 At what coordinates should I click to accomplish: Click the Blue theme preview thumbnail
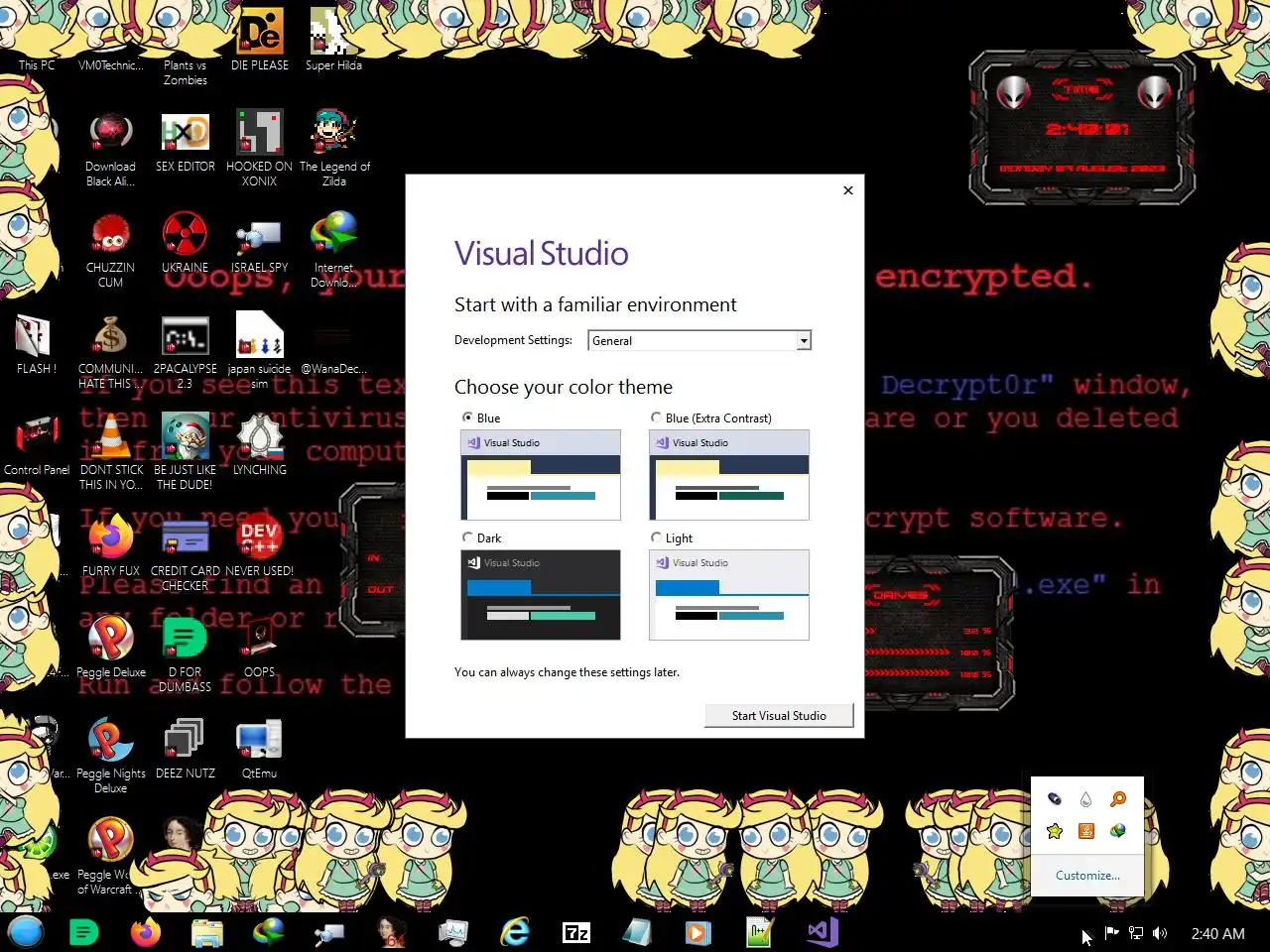pos(541,475)
